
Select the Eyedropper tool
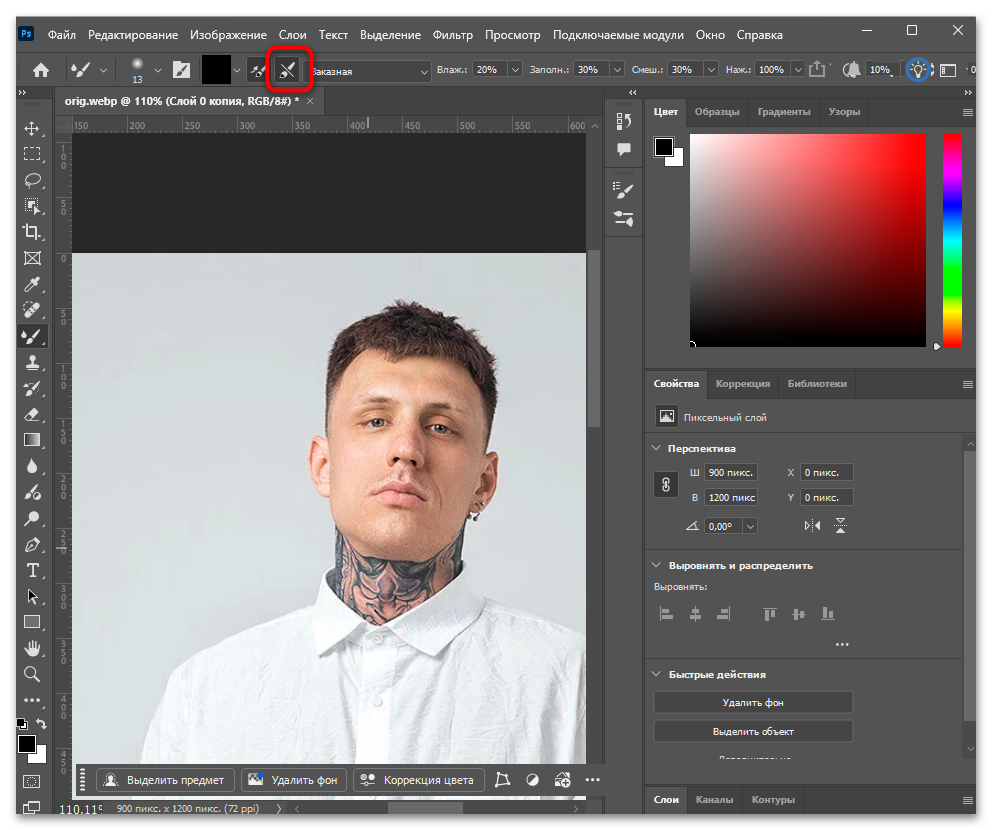tap(32, 284)
